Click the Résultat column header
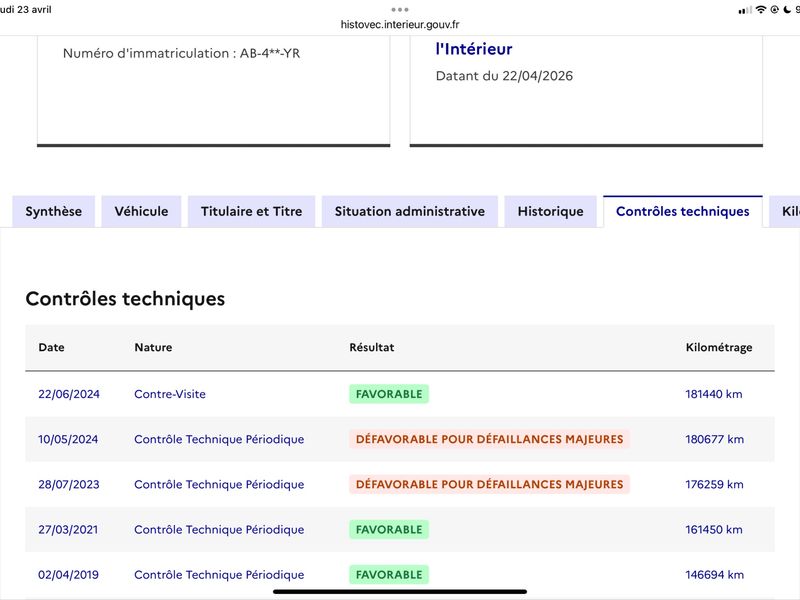This screenshot has width=800, height=600. [x=372, y=347]
